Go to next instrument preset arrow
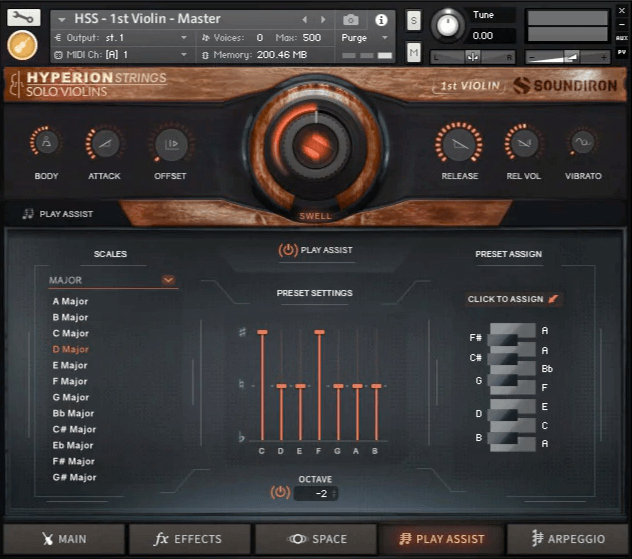 click(323, 19)
